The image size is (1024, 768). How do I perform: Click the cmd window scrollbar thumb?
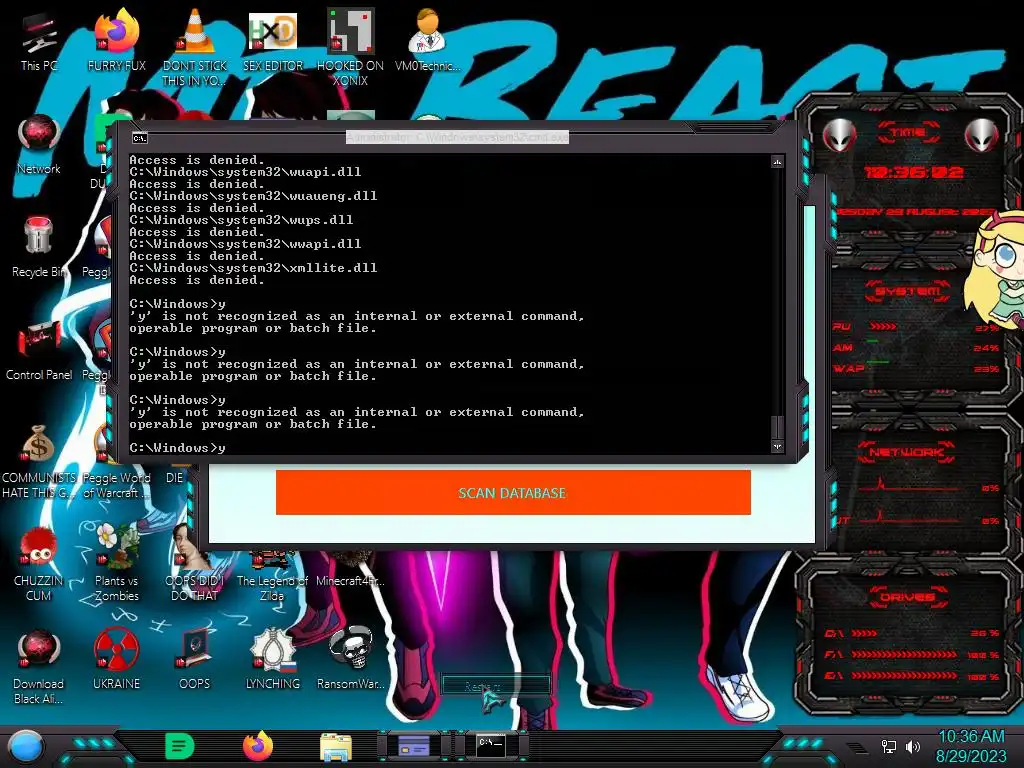(777, 427)
